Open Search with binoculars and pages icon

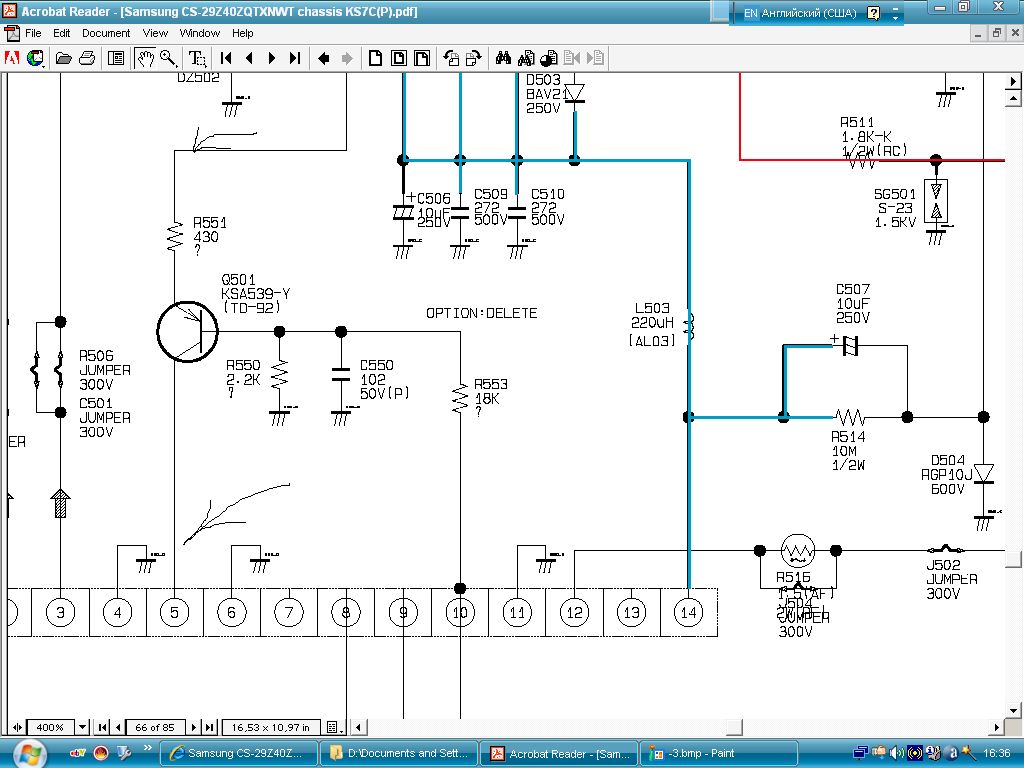(x=526, y=58)
